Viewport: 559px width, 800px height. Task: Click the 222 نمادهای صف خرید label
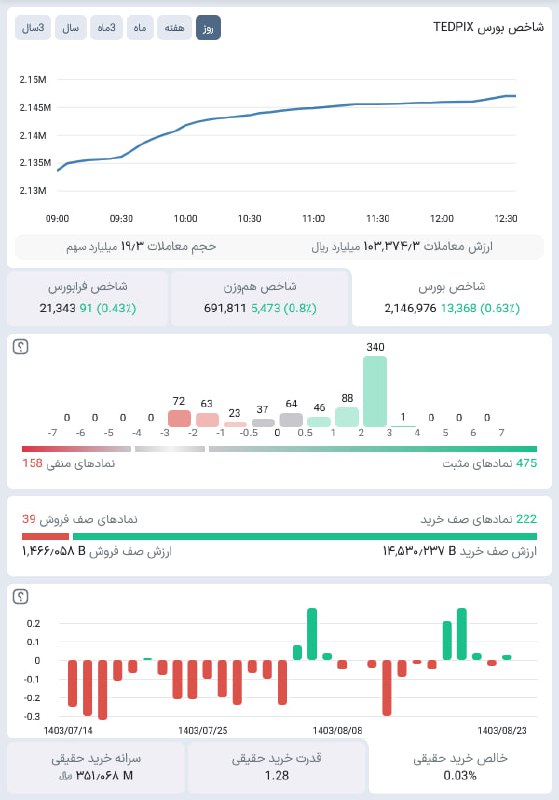coord(478,519)
